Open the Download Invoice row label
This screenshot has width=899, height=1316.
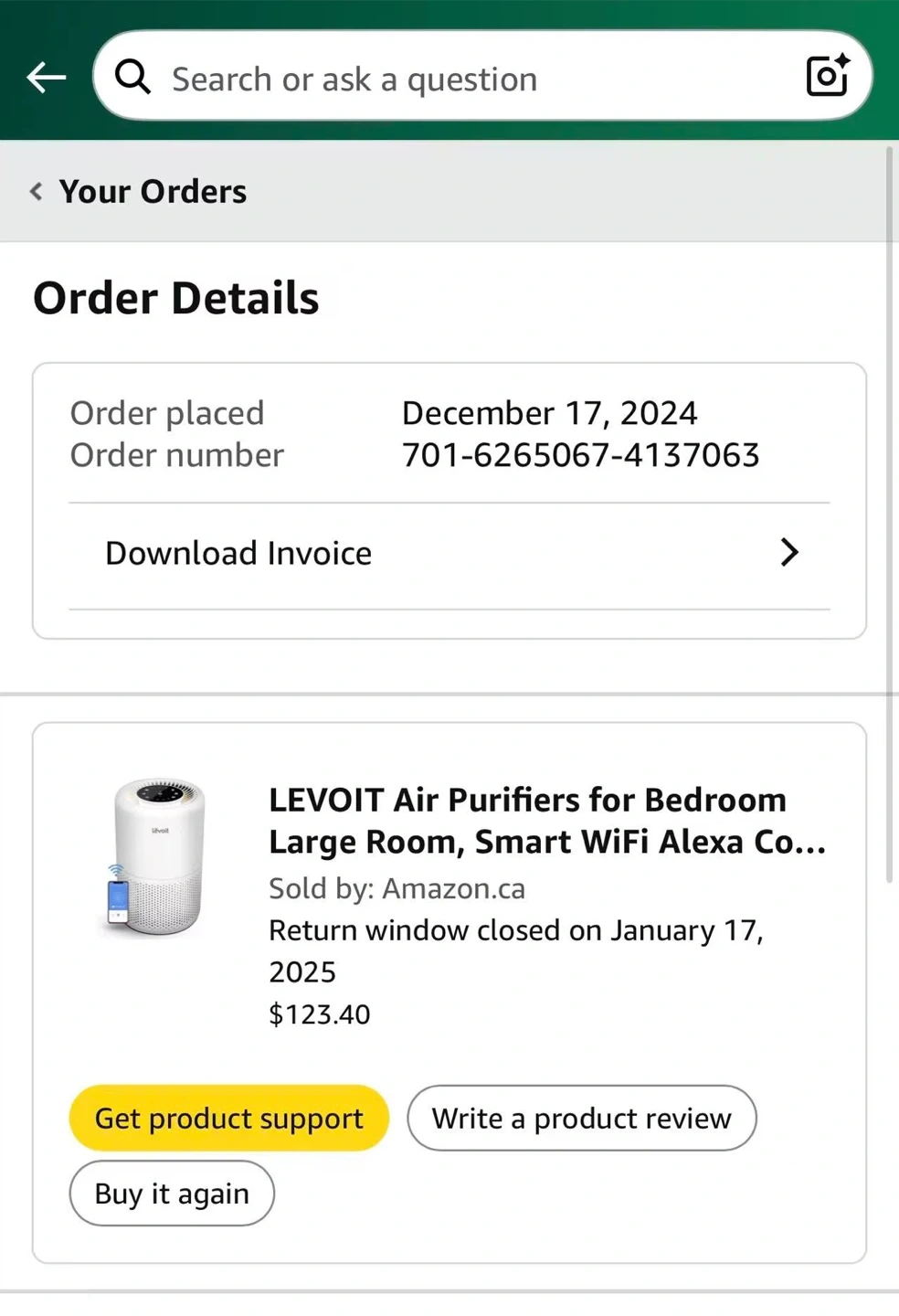click(238, 553)
